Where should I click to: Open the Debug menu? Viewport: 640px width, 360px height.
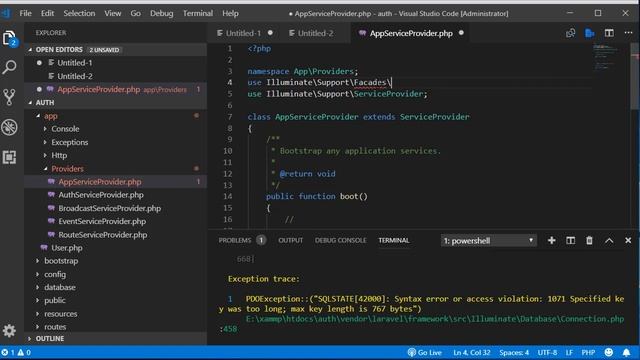162,13
